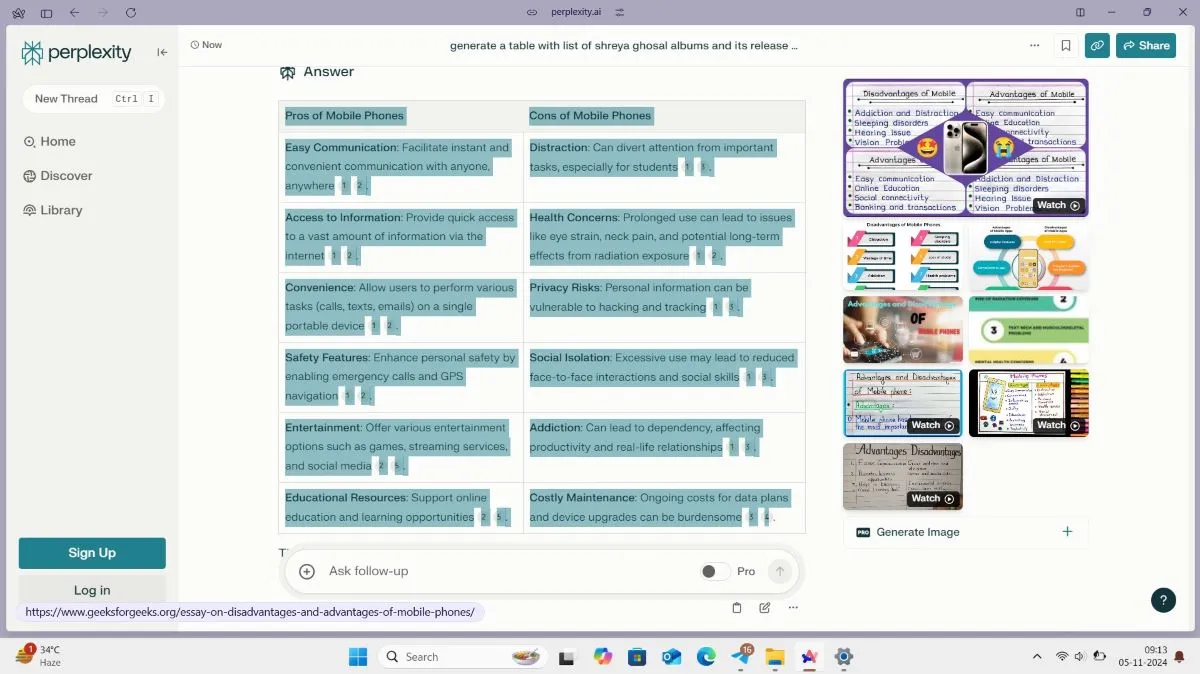Click the Share button
This screenshot has height=674, width=1200.
[x=1146, y=45]
